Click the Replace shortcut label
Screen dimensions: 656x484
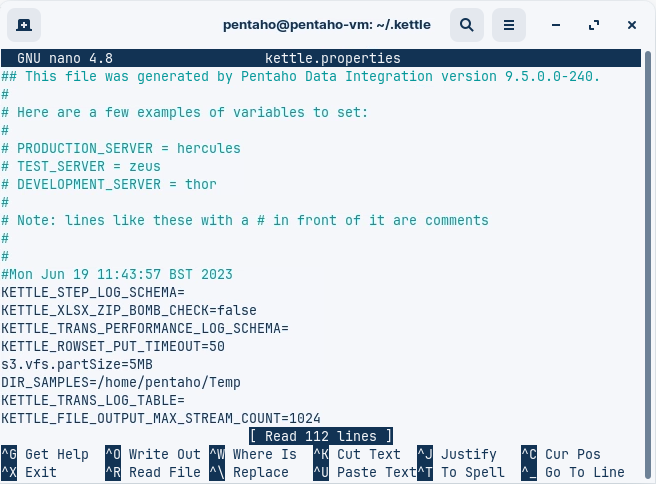click(x=260, y=472)
